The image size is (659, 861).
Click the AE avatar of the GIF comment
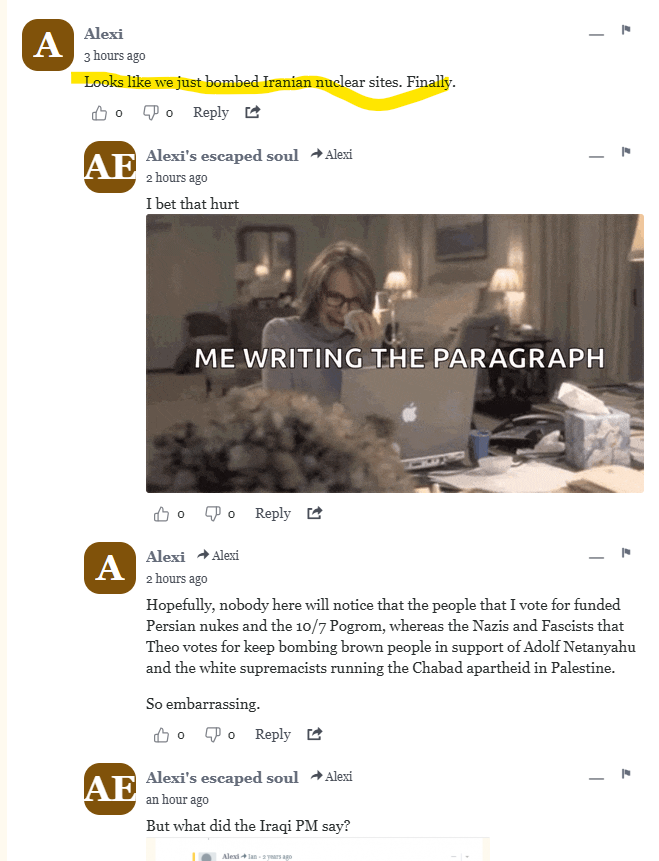(x=110, y=167)
